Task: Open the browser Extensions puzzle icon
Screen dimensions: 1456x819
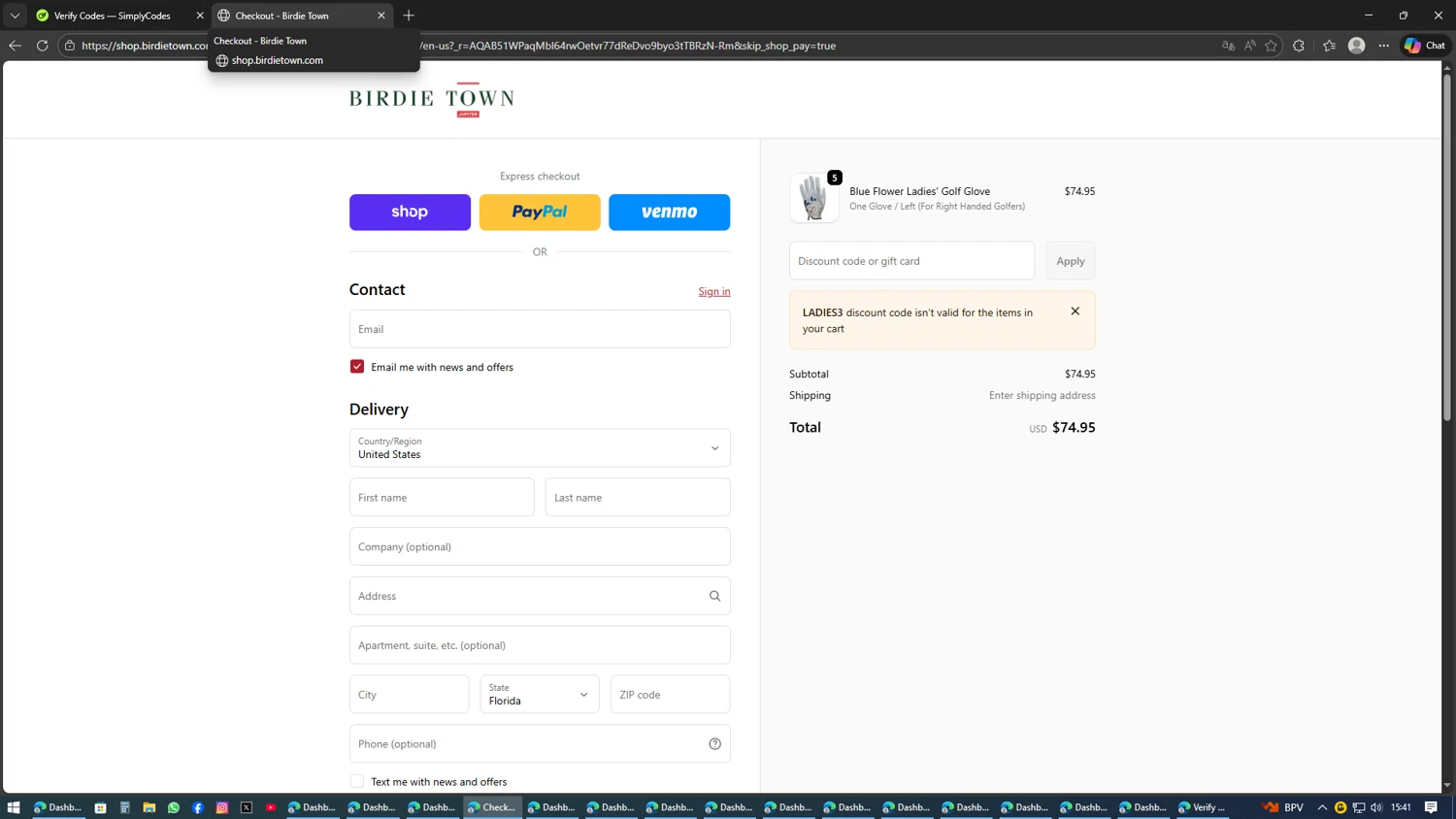Action: 1299,46
